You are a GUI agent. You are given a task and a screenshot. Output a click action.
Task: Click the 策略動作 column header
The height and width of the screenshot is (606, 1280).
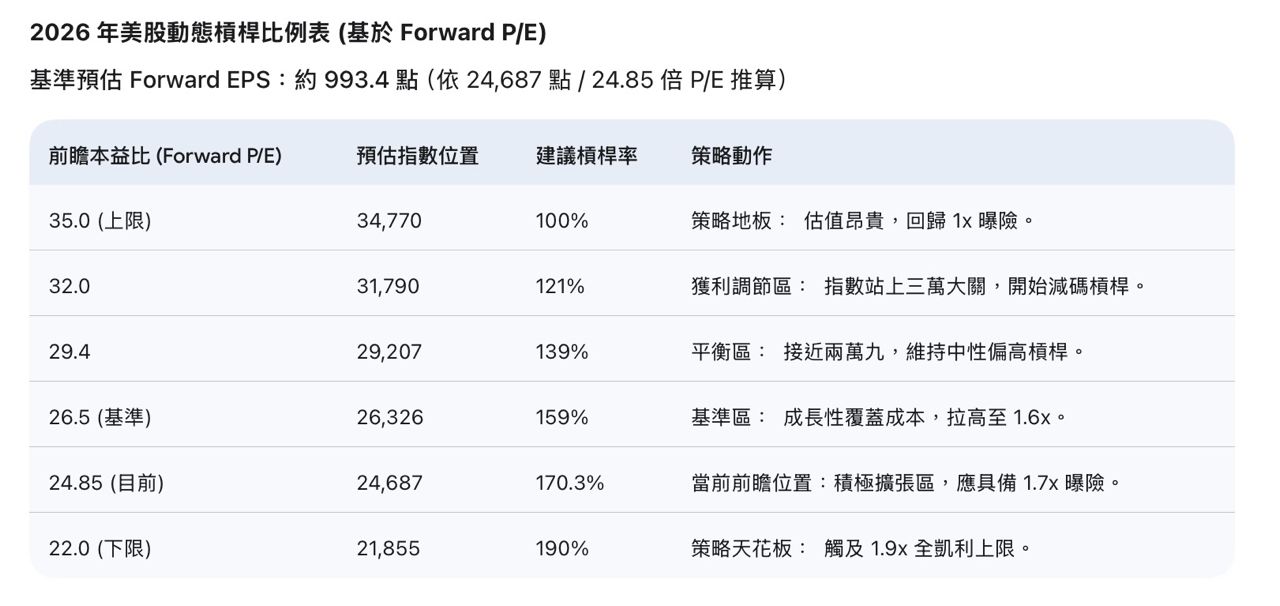point(731,156)
